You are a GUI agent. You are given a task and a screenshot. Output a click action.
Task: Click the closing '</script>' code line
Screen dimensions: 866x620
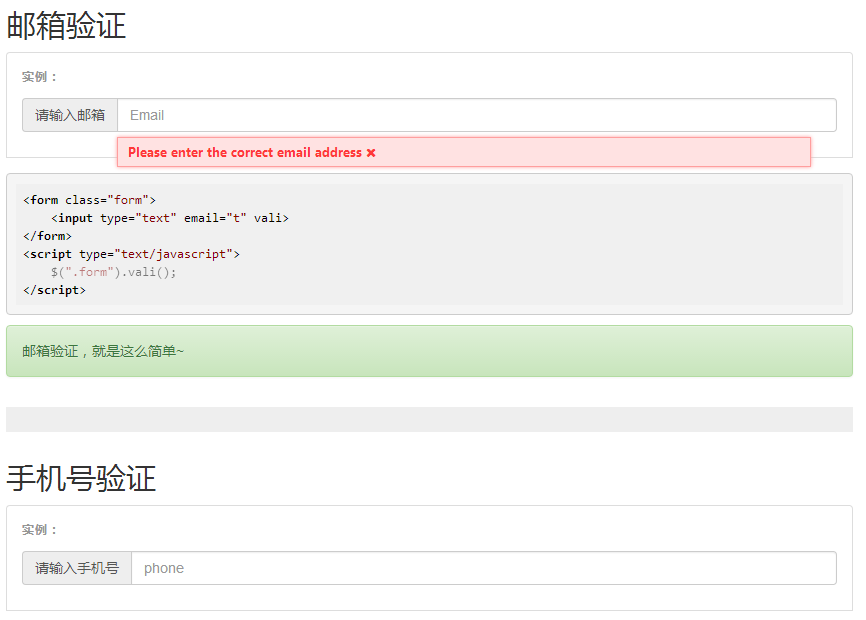(55, 290)
